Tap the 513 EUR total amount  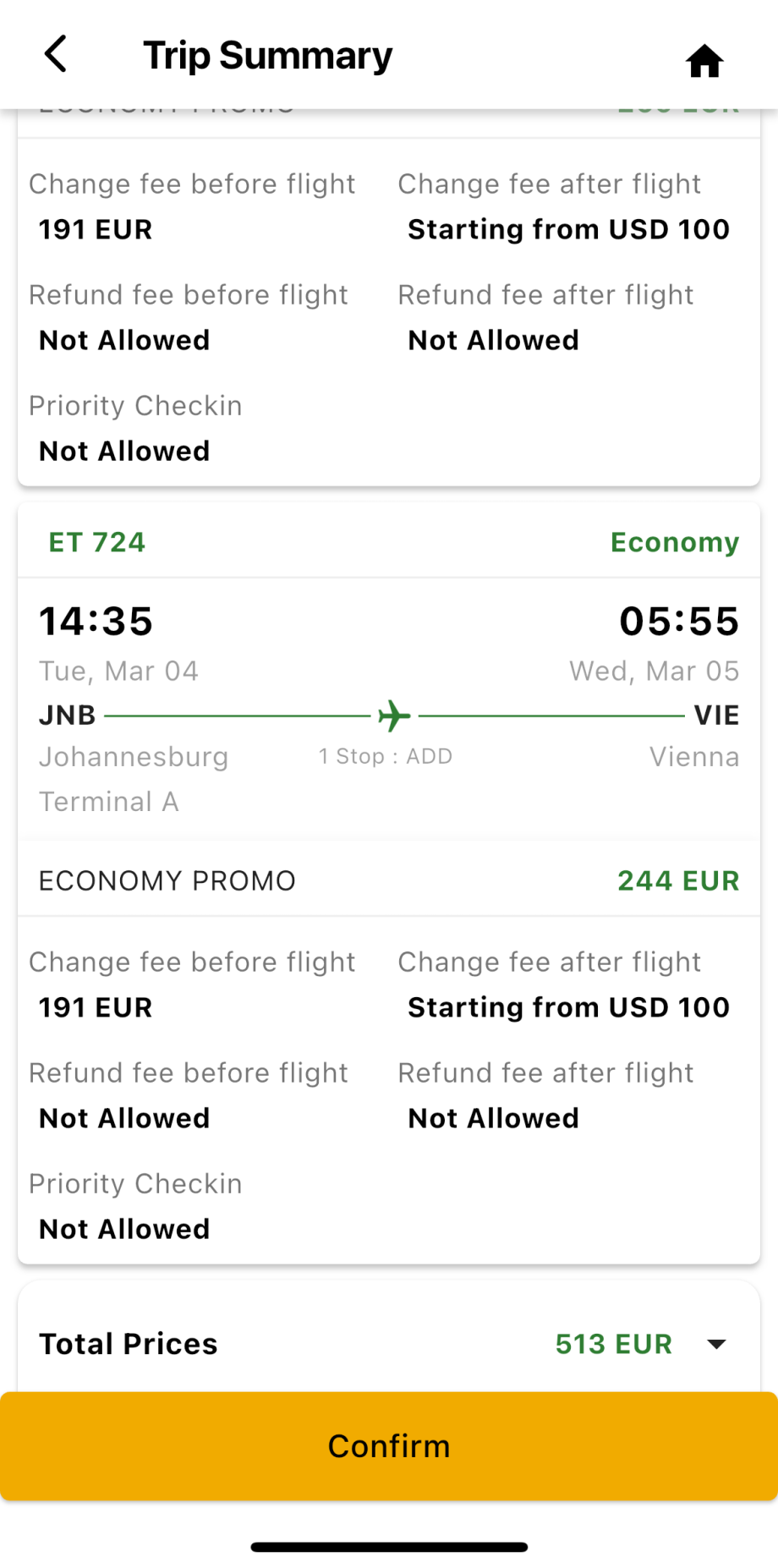point(613,1344)
